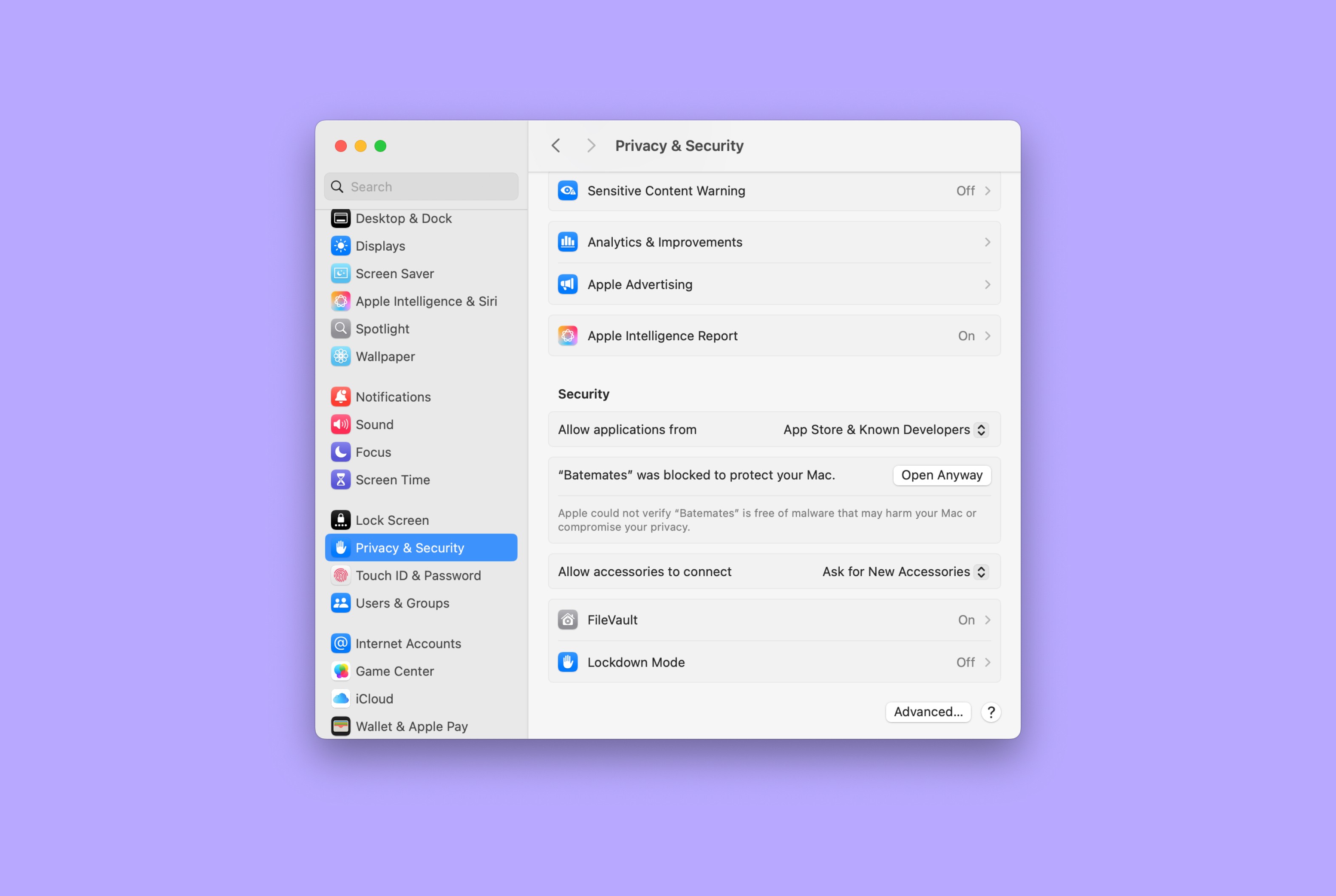1336x896 pixels.
Task: Click the Notifications bell icon
Action: (x=340, y=397)
